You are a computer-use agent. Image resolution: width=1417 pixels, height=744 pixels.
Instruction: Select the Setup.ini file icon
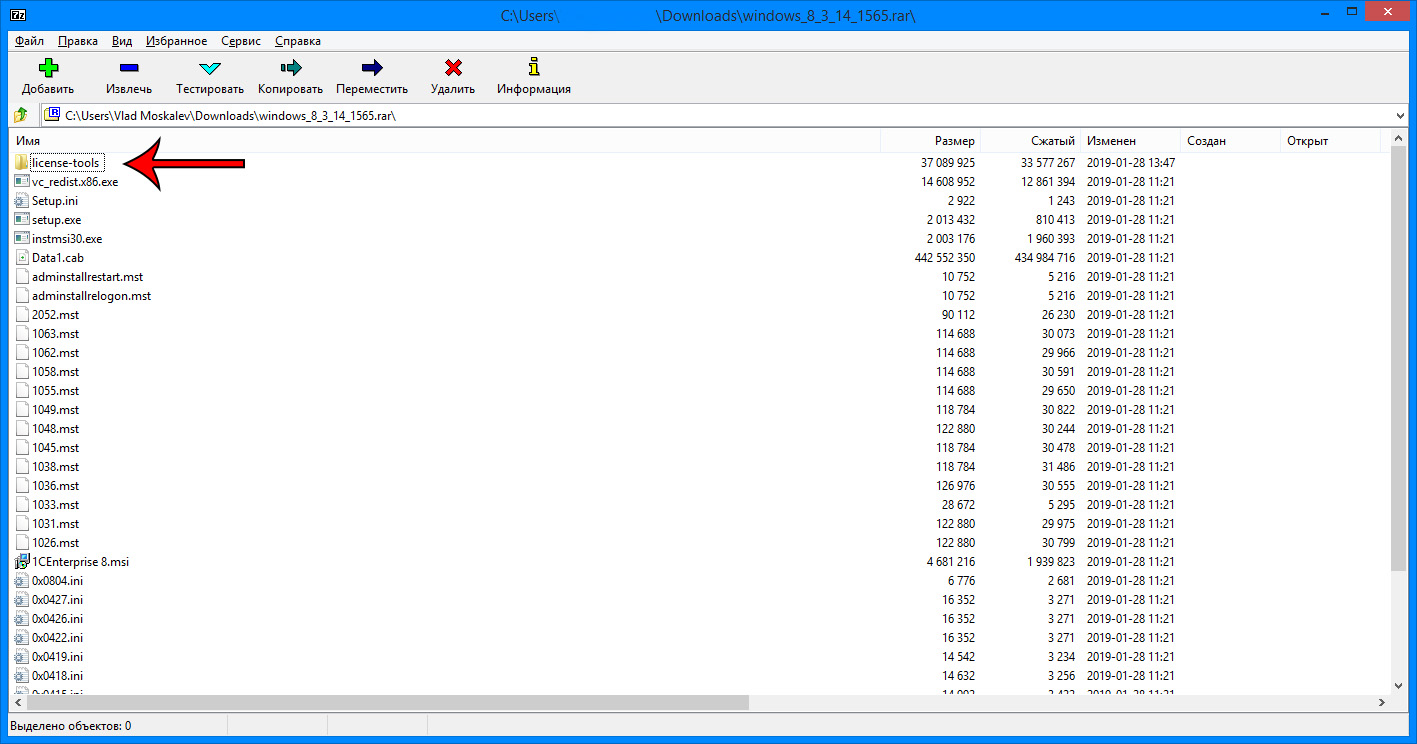pos(22,200)
